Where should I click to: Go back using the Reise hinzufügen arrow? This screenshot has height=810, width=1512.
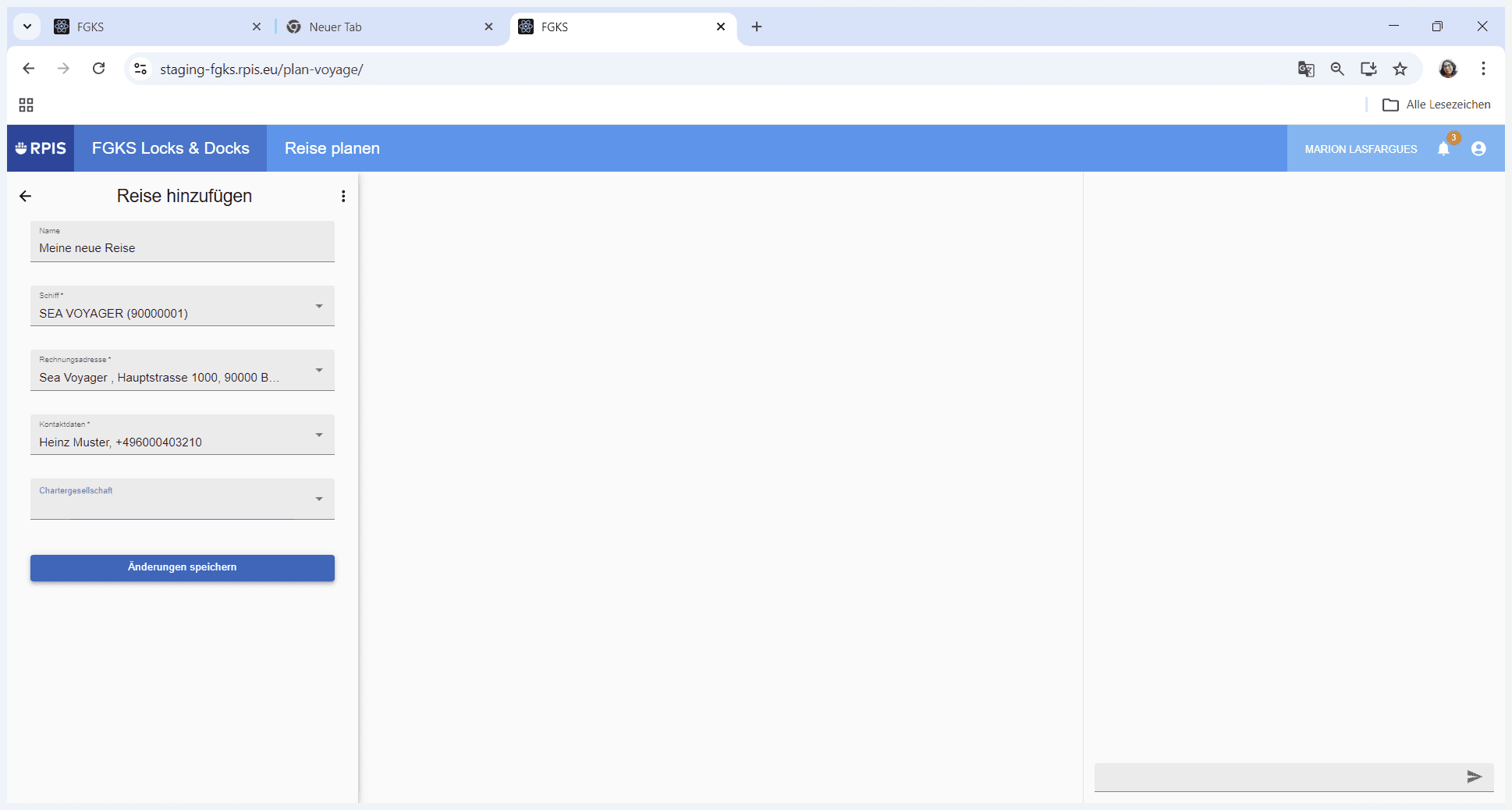[x=26, y=196]
